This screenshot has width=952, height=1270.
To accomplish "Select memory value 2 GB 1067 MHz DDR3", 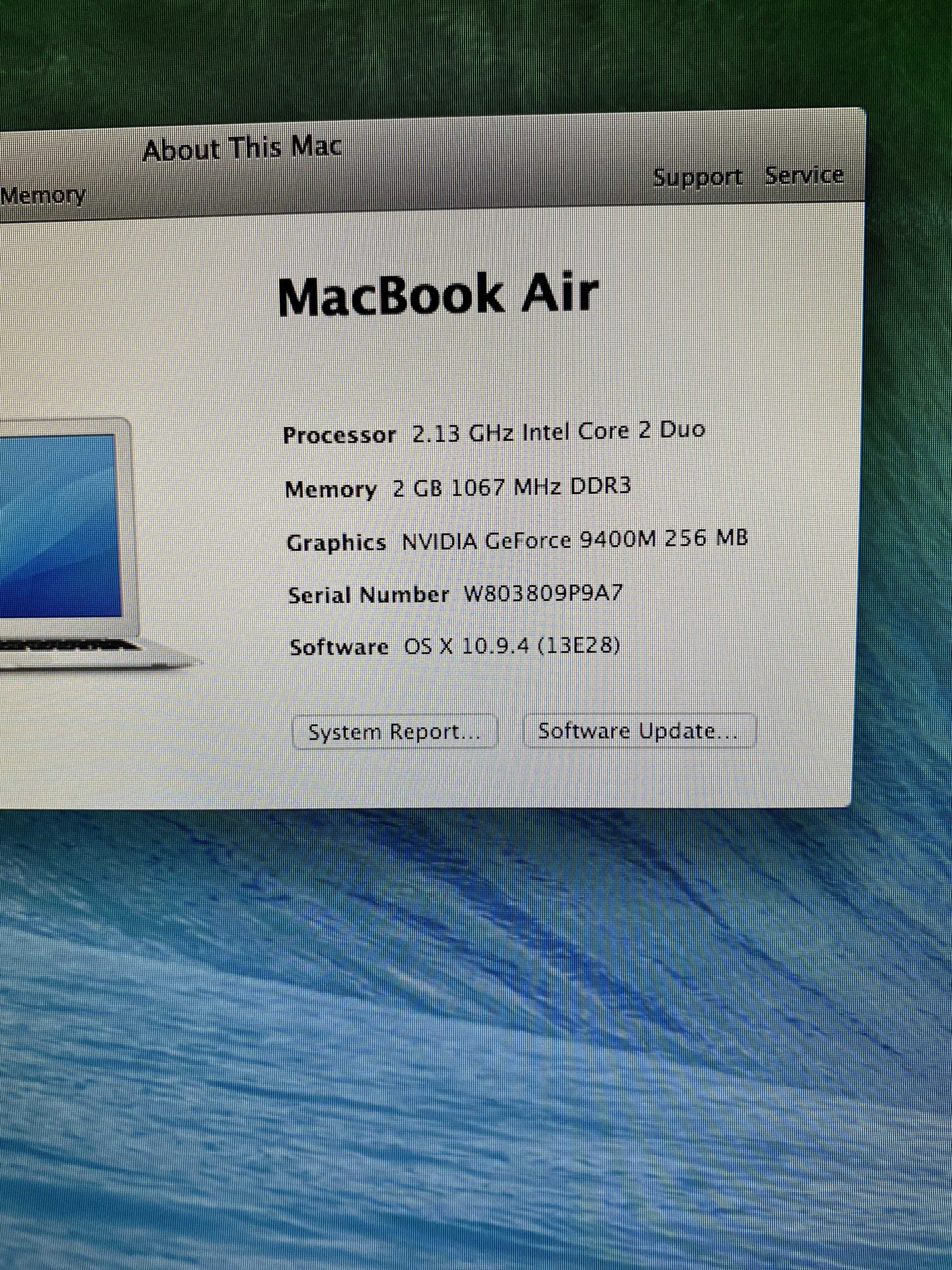I will (512, 487).
